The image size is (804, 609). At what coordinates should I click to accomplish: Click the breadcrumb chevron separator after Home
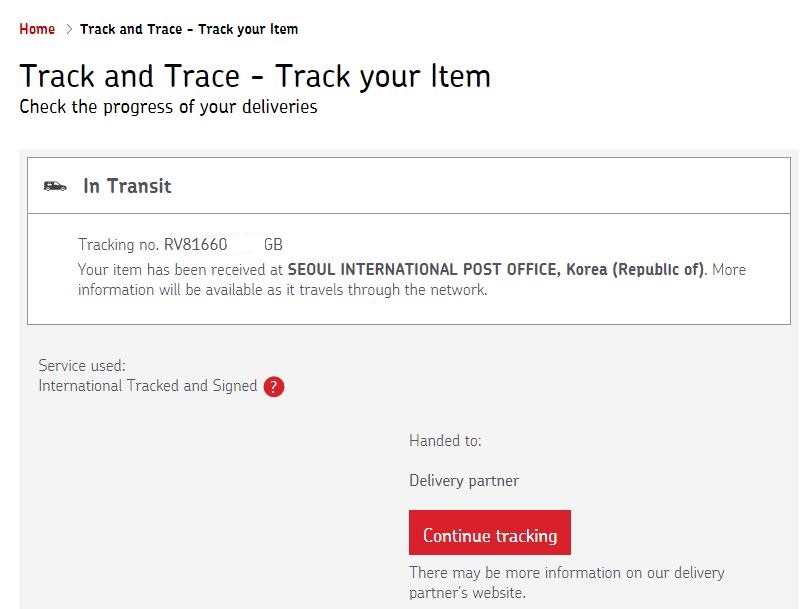(x=69, y=29)
